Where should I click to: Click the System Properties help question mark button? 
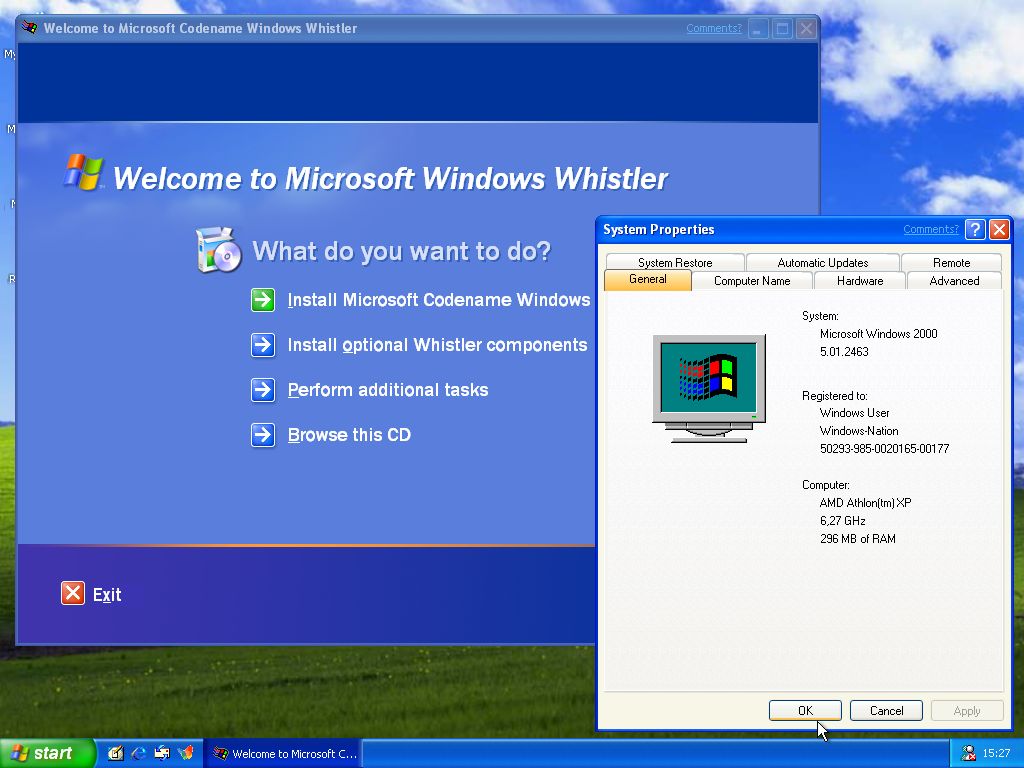tap(975, 229)
